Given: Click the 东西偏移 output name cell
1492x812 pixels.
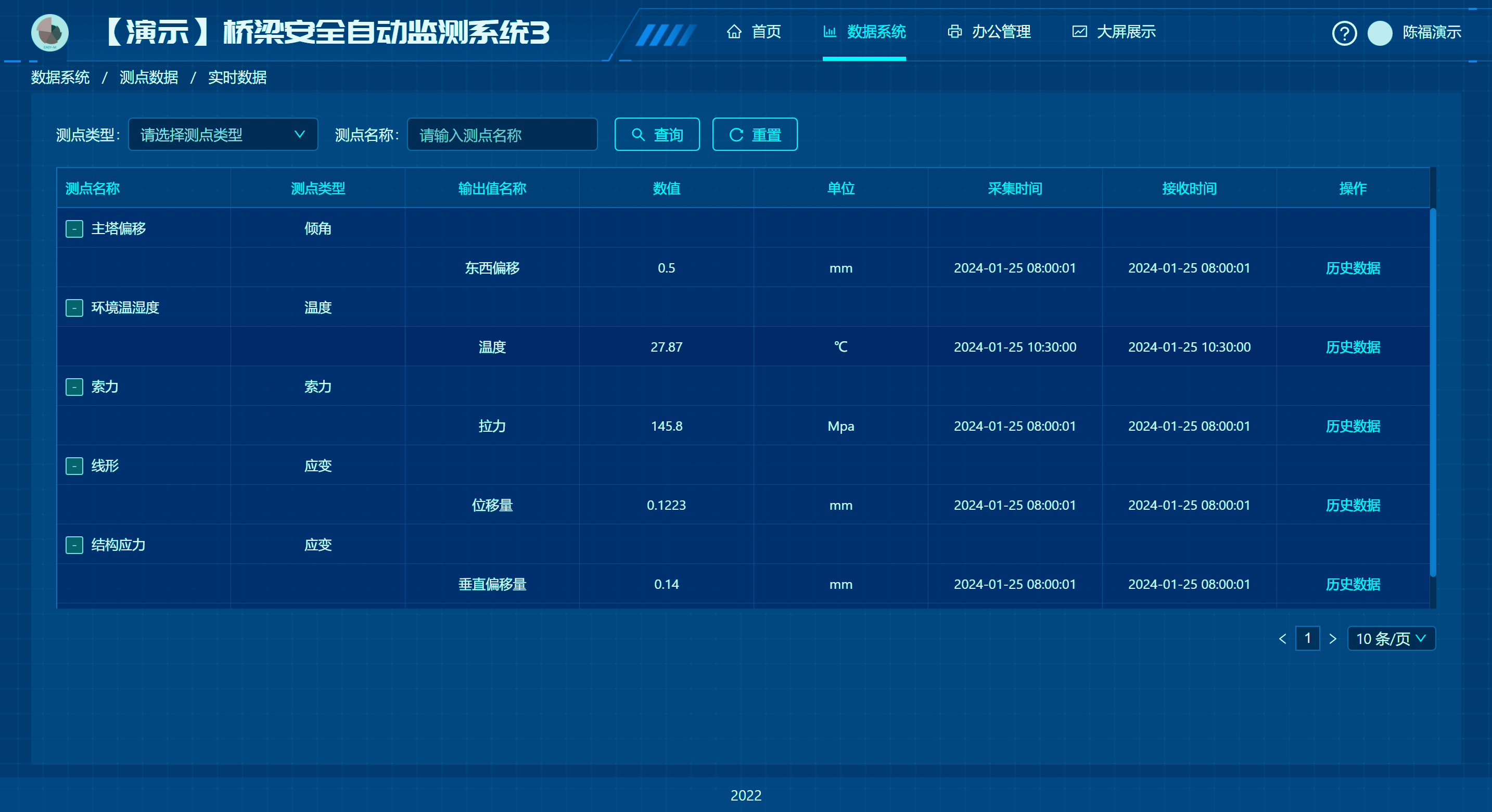Looking at the screenshot, I should [492, 268].
